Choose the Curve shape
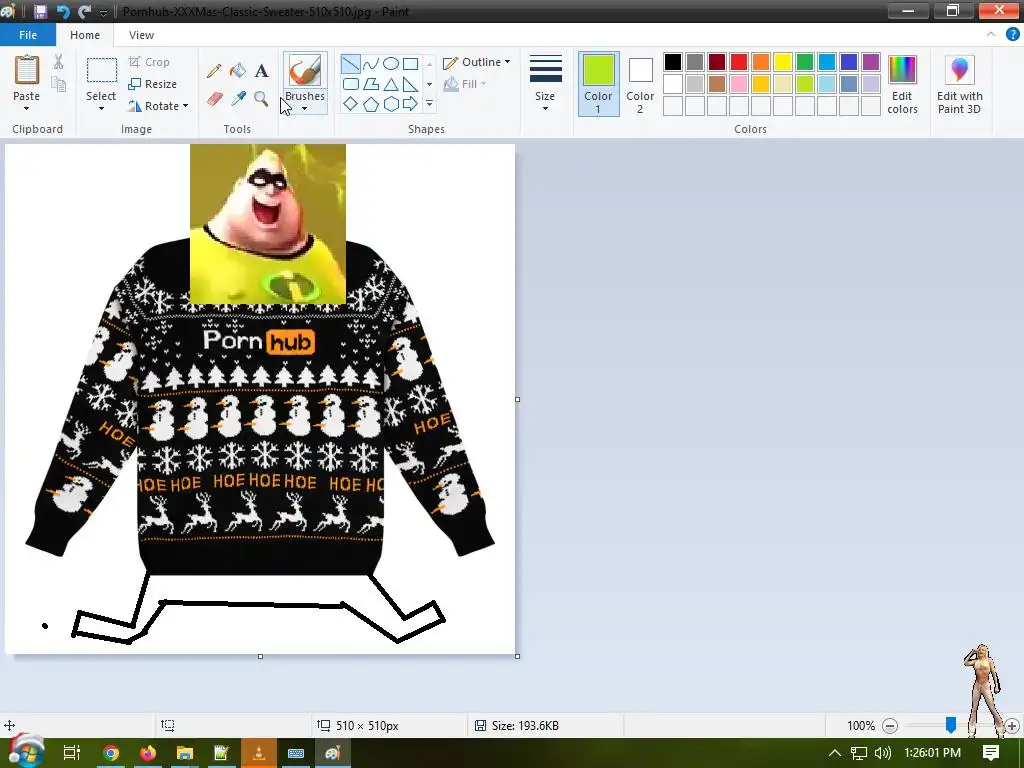This screenshot has width=1024, height=768. tap(370, 63)
